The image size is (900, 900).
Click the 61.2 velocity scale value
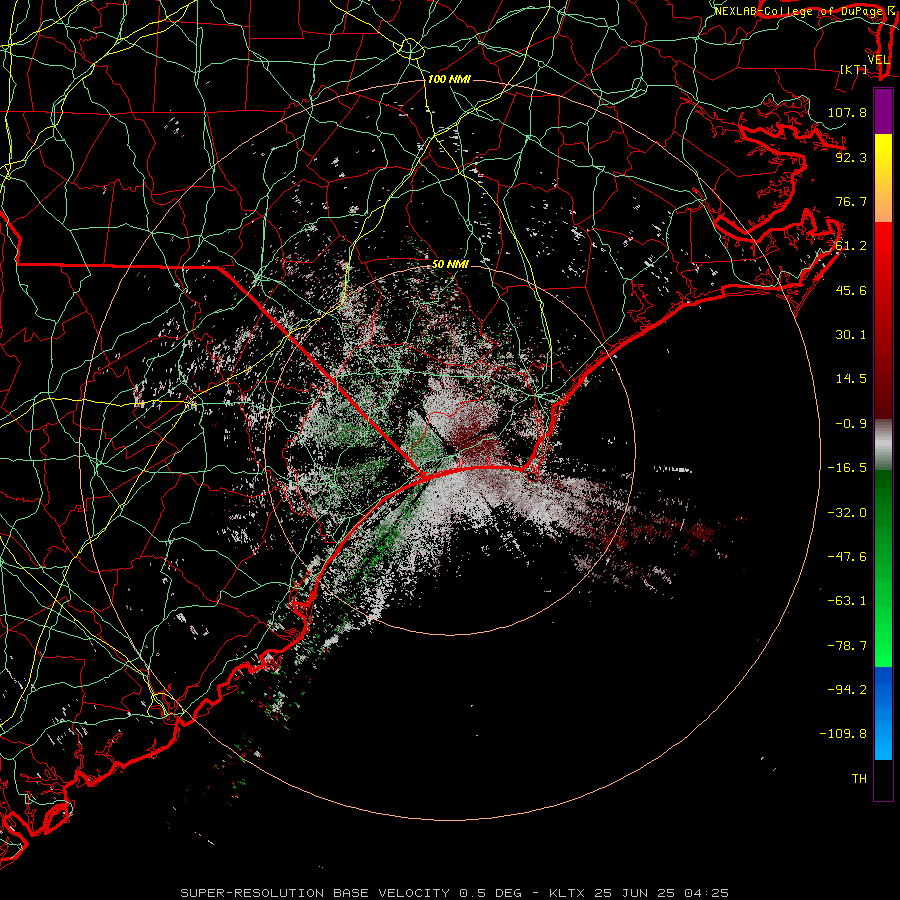[851, 246]
